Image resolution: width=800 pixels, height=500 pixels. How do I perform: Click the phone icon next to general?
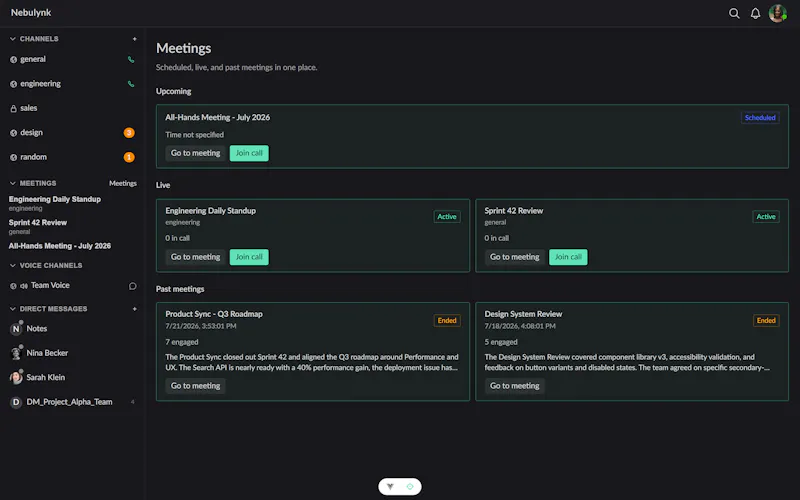[131, 60]
